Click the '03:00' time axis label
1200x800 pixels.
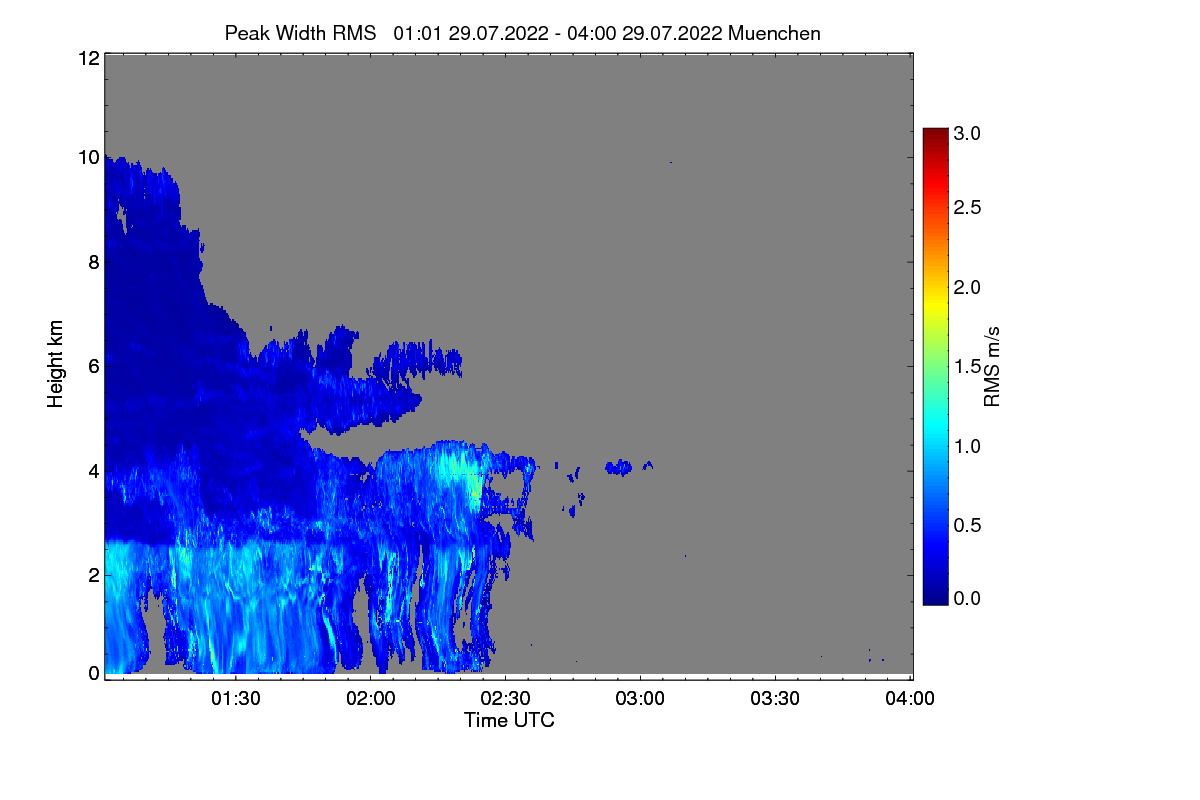point(640,699)
